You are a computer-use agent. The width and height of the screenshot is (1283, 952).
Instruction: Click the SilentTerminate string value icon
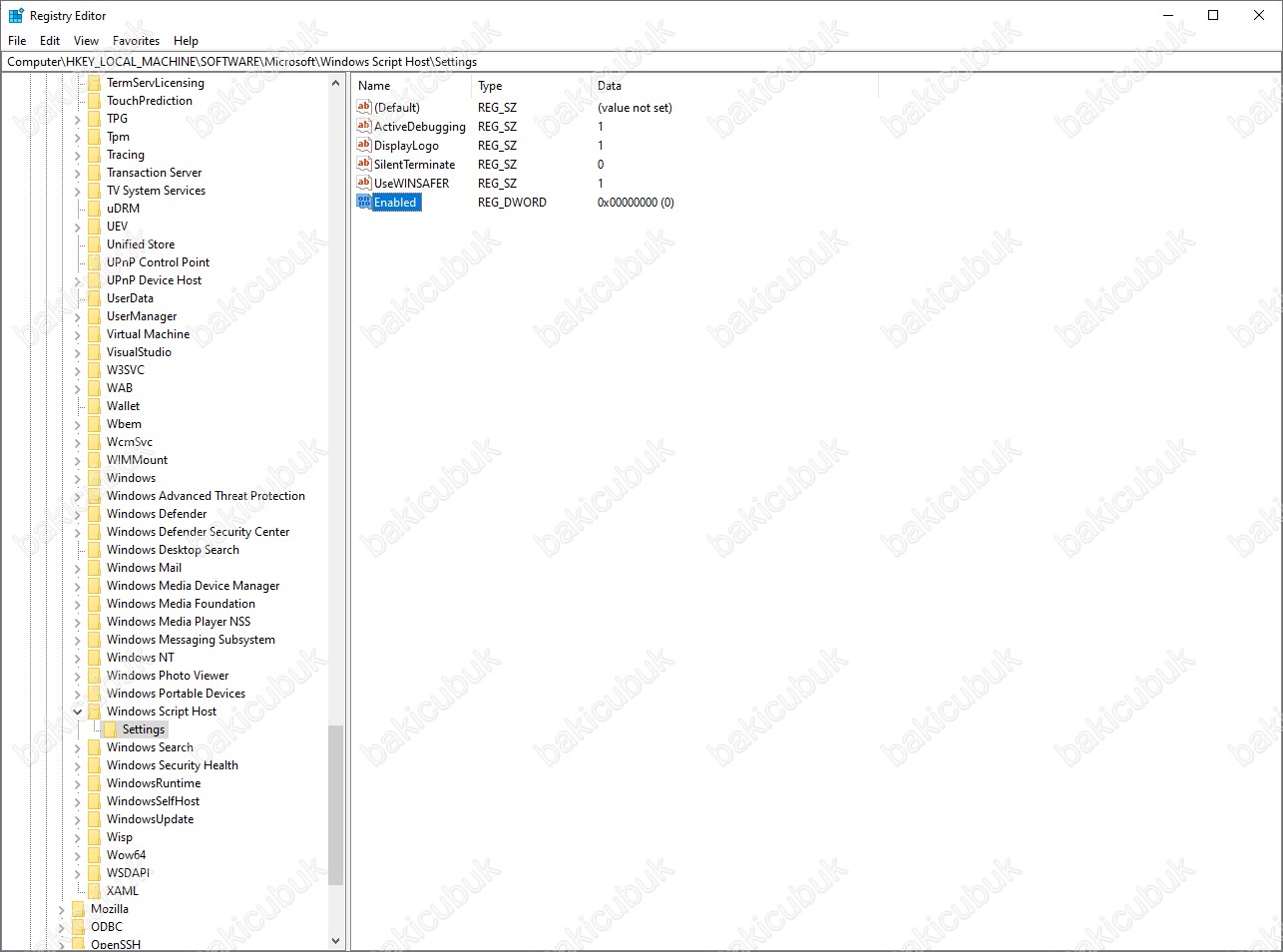[364, 165]
